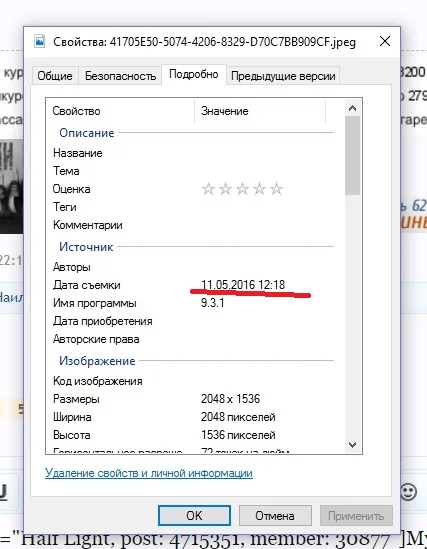This screenshot has width=427, height=549.
Task: Click the smiley emoji icon in forum editor
Action: (408, 492)
